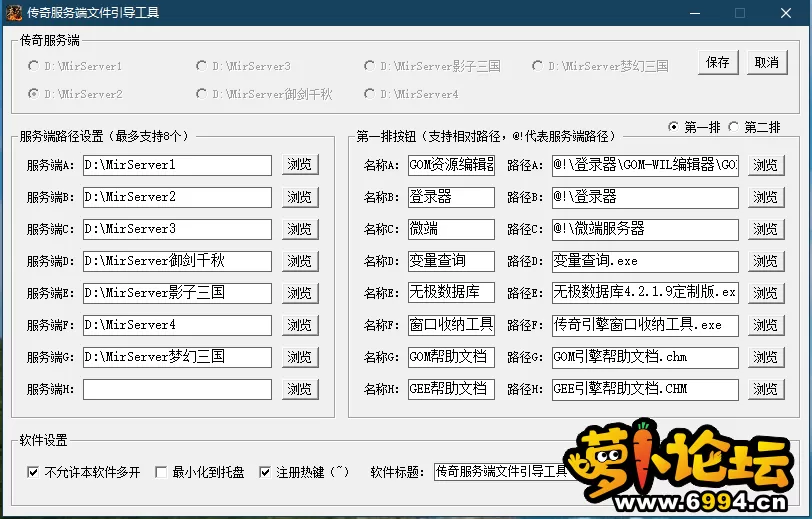The height and width of the screenshot is (519, 812).
Task: Browse for 服务端H path
Action: (300, 389)
